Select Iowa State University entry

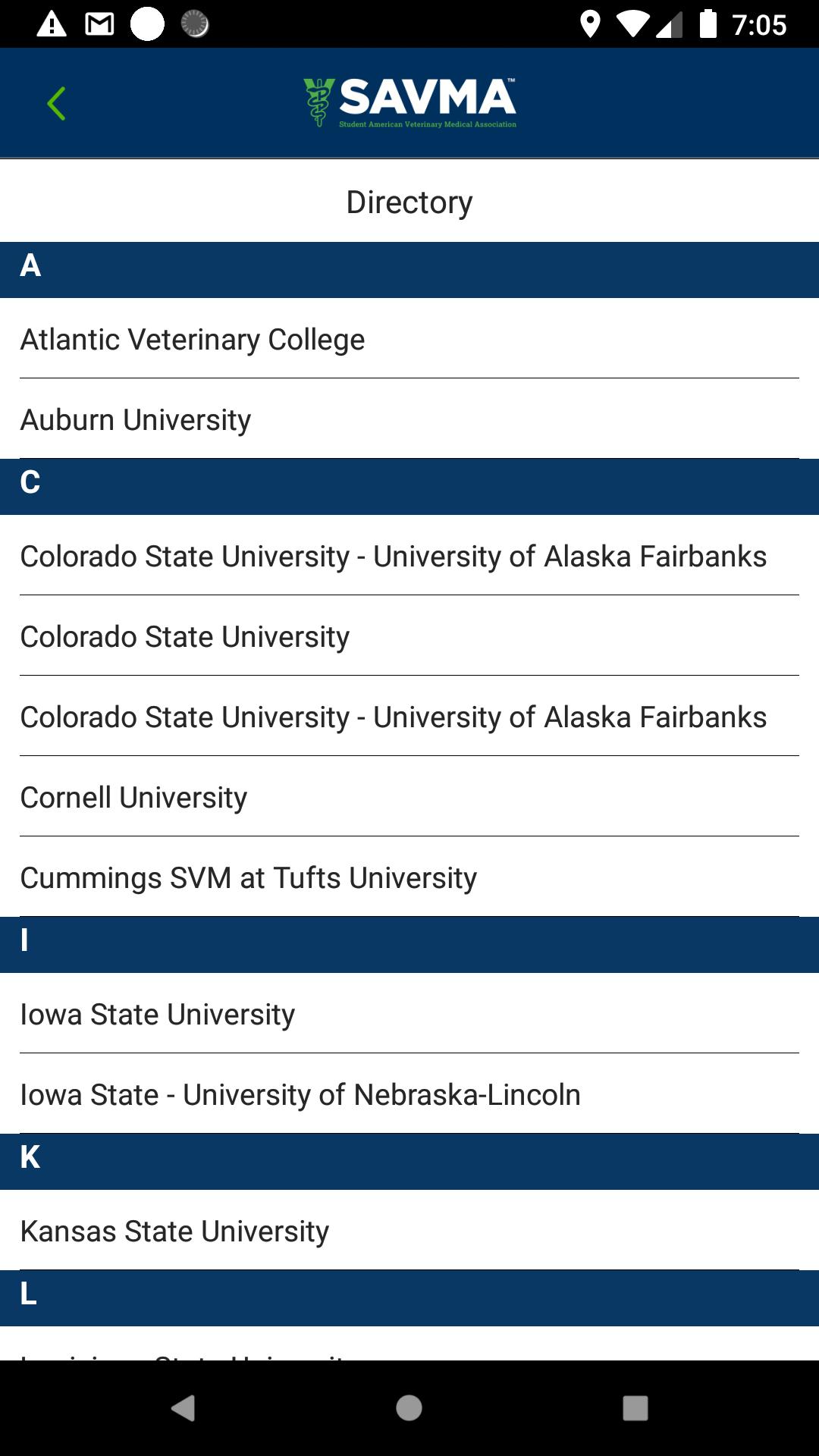coord(409,1014)
